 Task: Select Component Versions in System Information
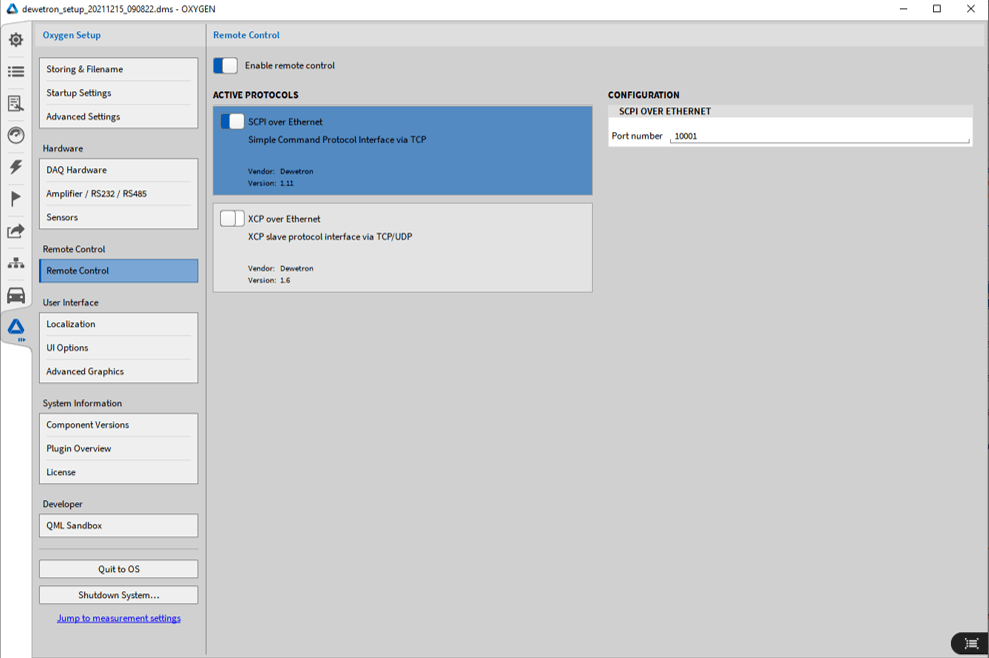(x=118, y=425)
